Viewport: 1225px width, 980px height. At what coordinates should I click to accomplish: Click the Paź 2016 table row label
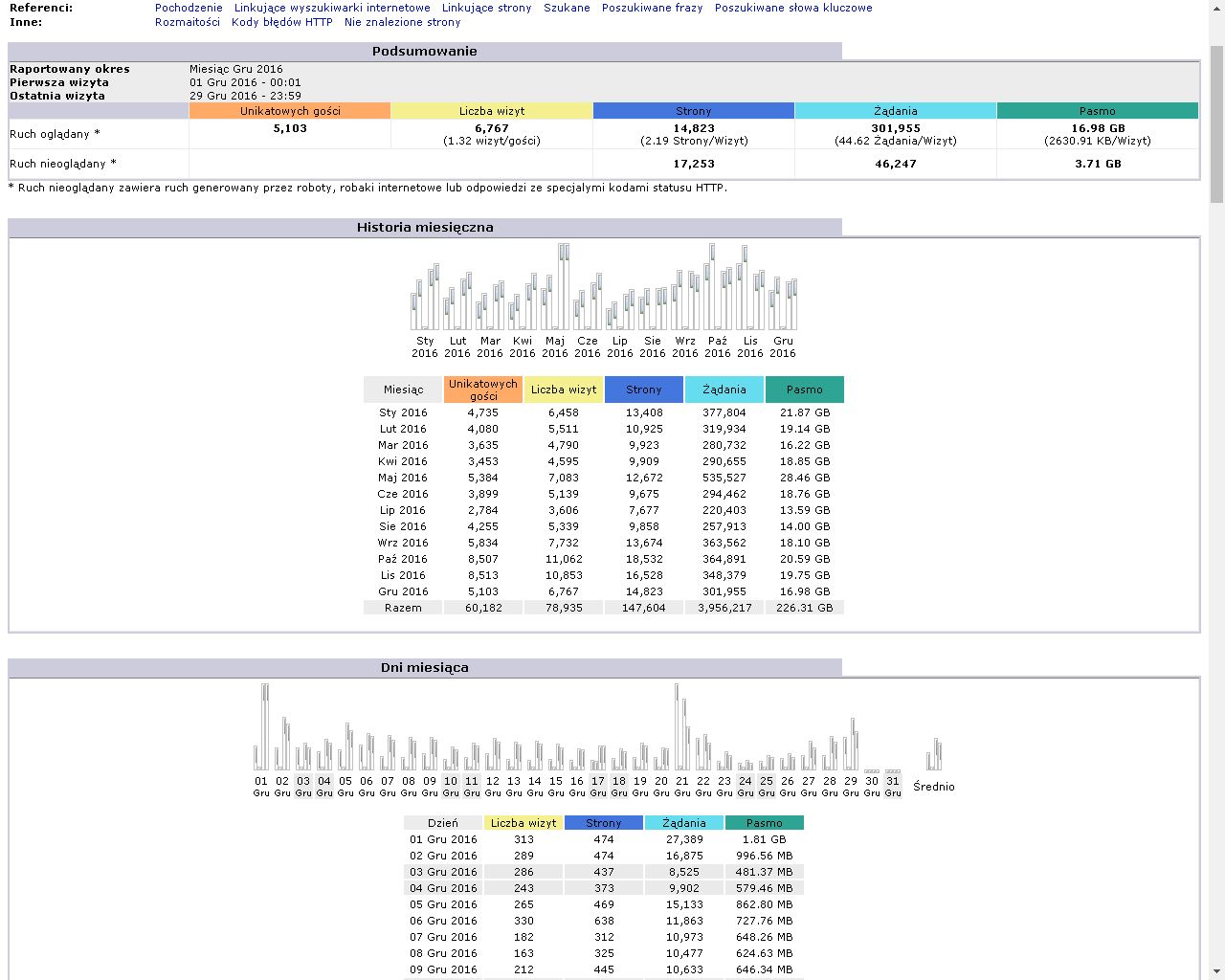(x=403, y=559)
